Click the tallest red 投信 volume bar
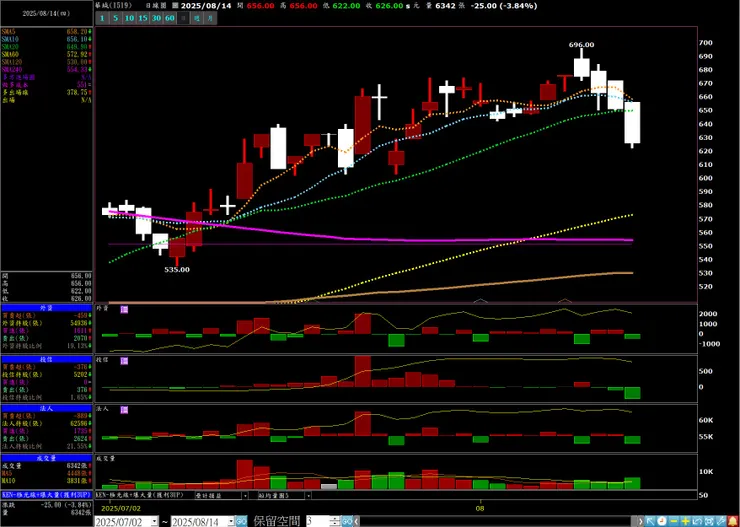 (363, 371)
